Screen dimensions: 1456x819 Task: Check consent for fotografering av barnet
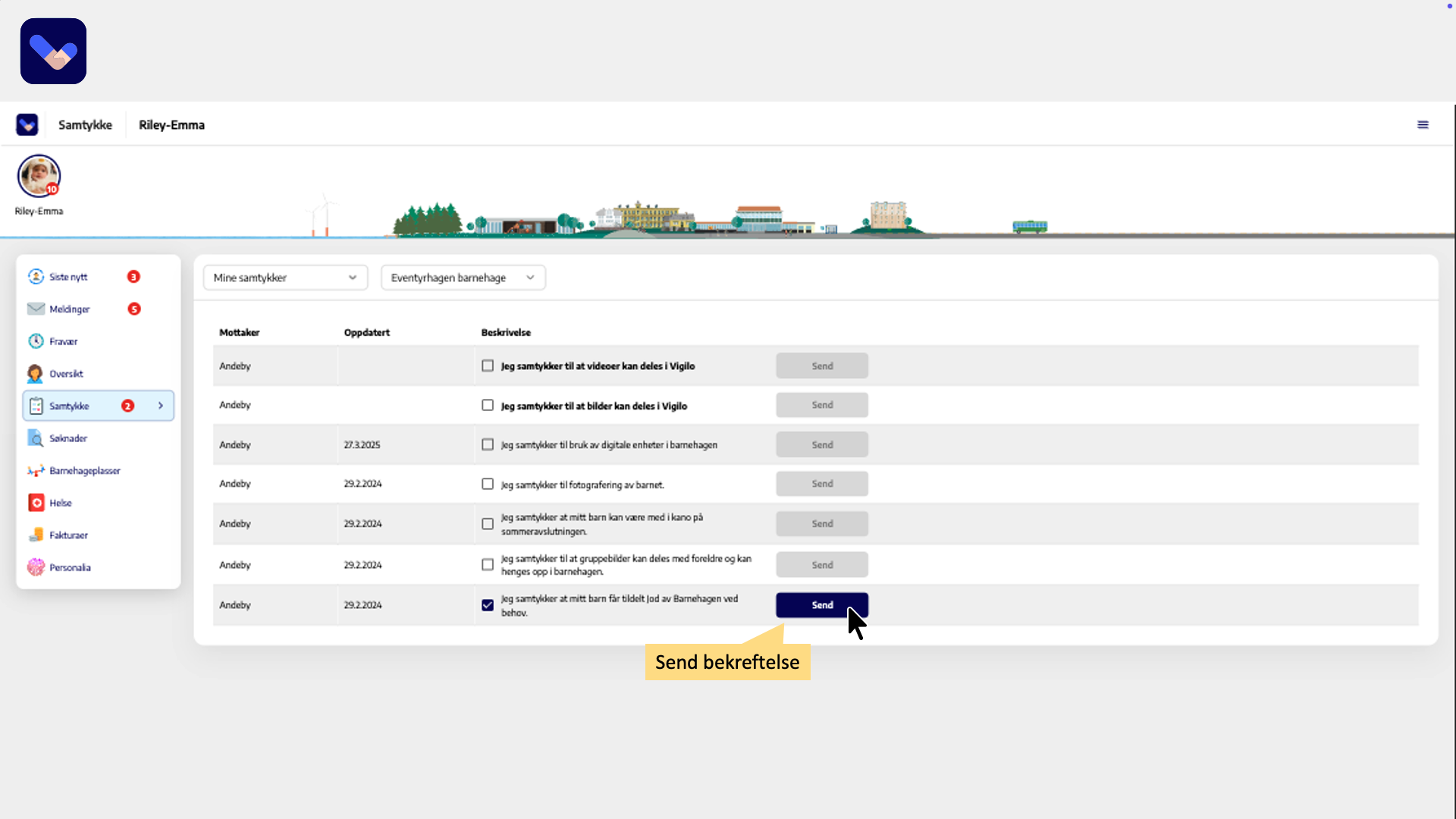[488, 484]
